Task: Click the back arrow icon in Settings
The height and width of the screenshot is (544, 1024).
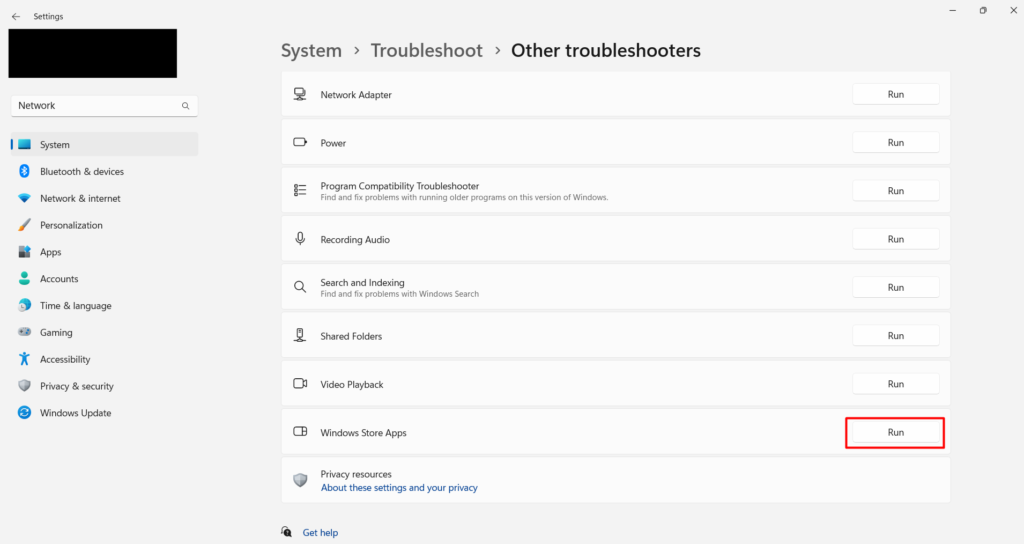Action: 16,16
